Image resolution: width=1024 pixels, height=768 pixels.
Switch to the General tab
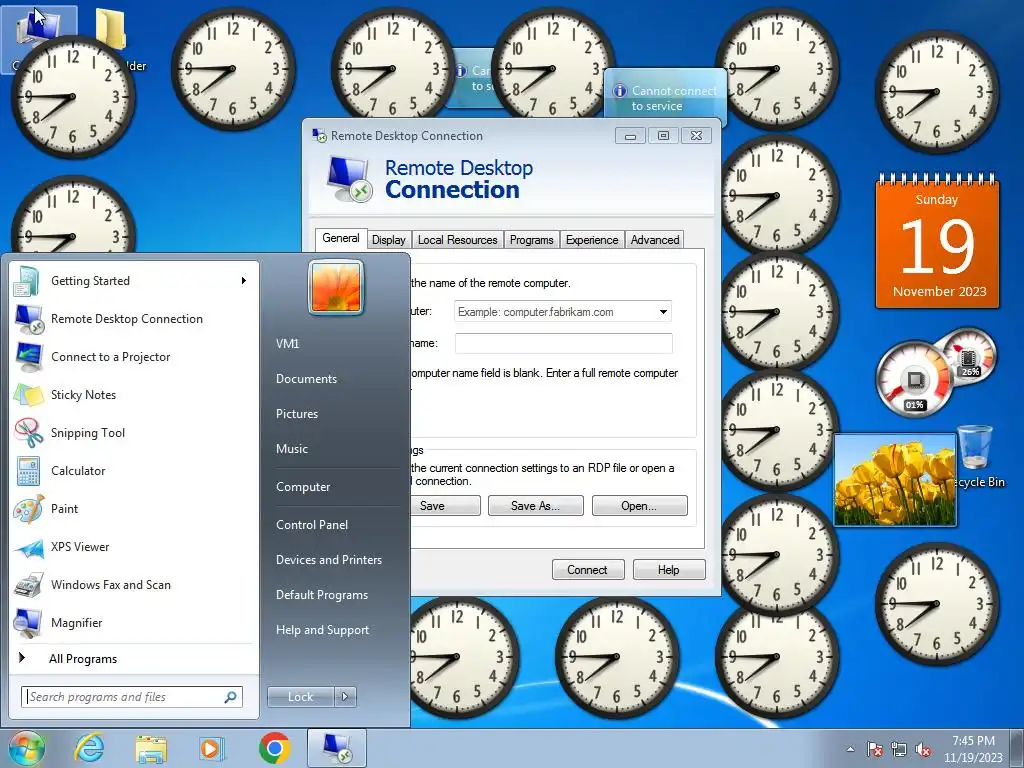coord(340,238)
